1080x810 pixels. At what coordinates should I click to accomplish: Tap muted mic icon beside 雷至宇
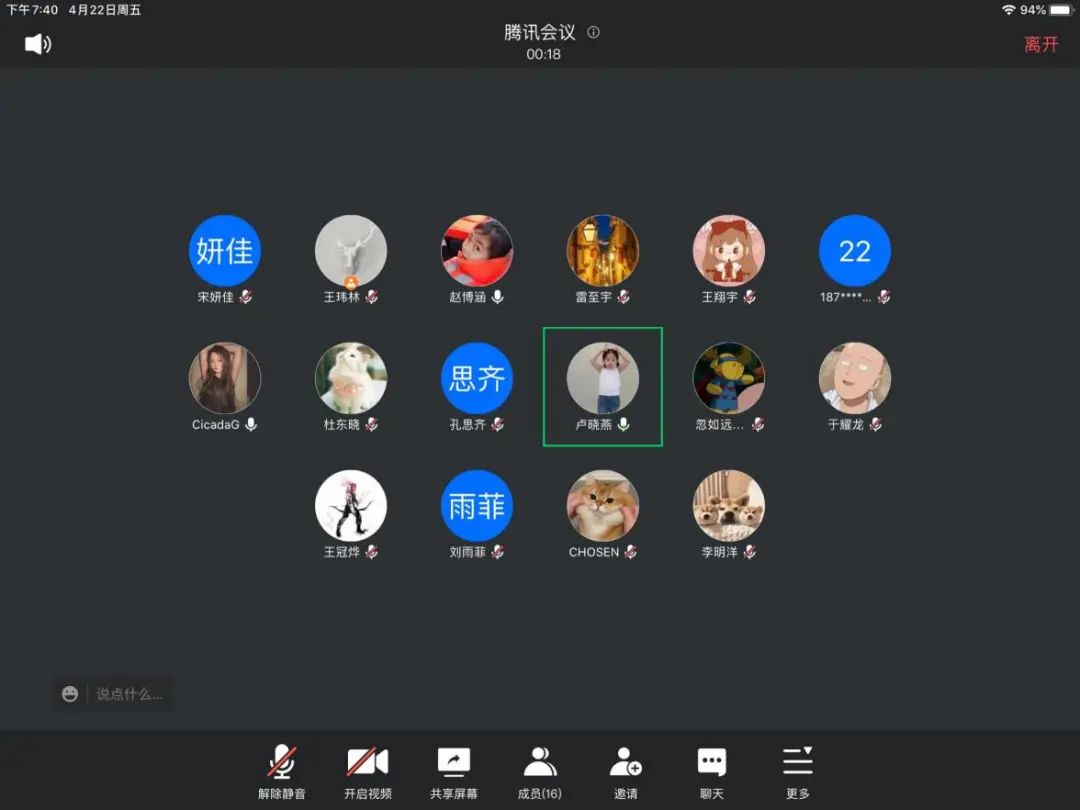click(623, 297)
